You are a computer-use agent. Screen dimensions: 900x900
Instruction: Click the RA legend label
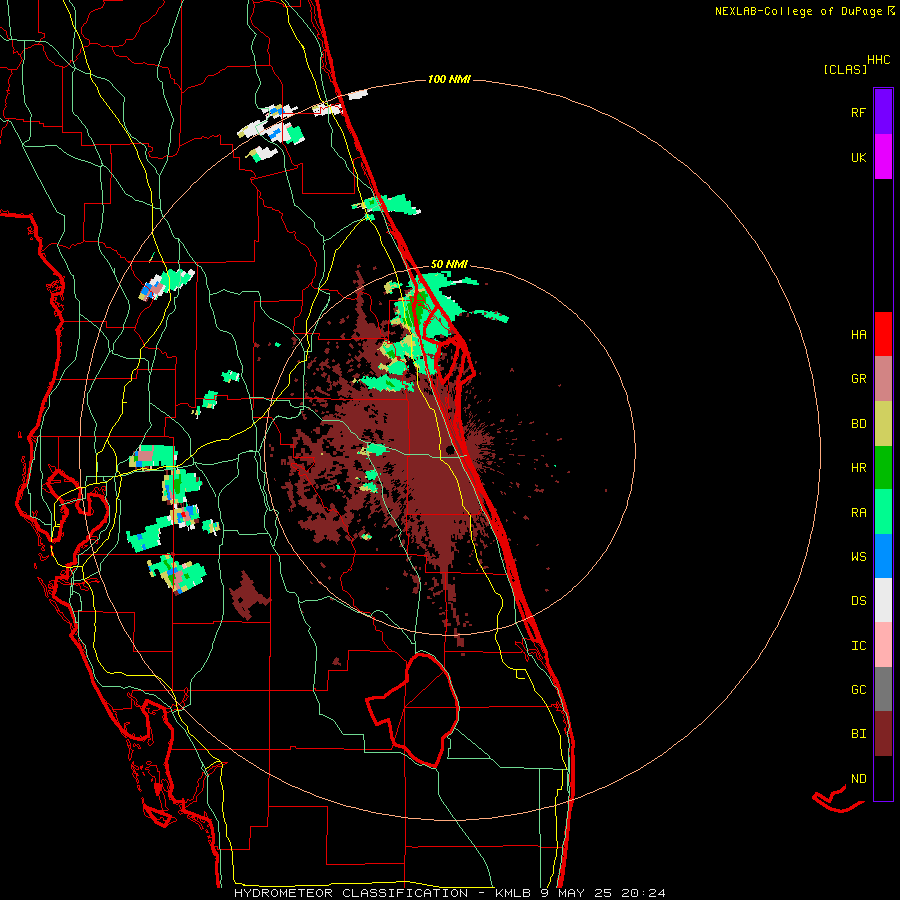click(x=858, y=512)
